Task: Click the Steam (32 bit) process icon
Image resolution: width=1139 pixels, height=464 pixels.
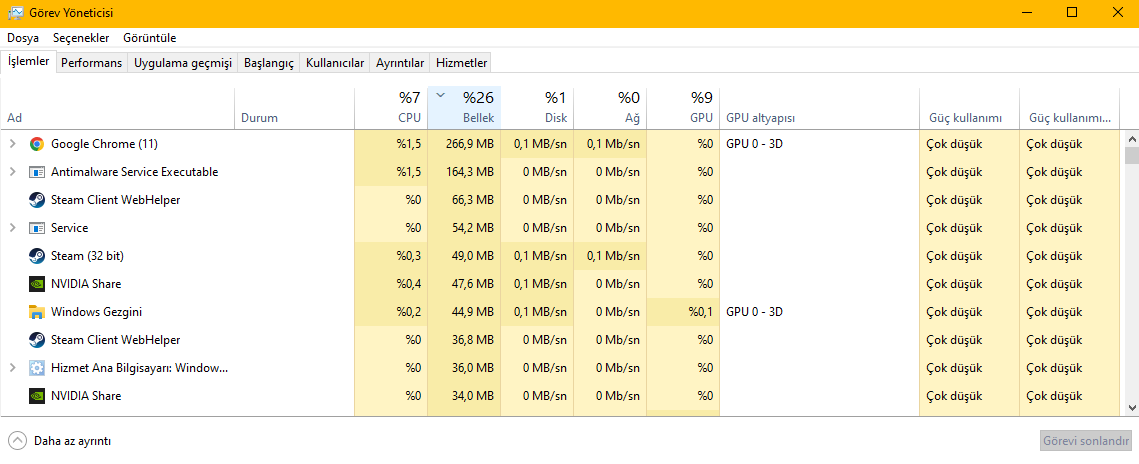Action: 37,256
